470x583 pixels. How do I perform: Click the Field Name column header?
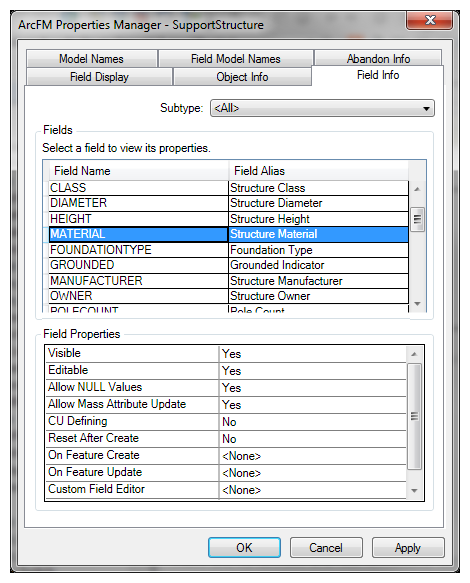tap(138, 171)
